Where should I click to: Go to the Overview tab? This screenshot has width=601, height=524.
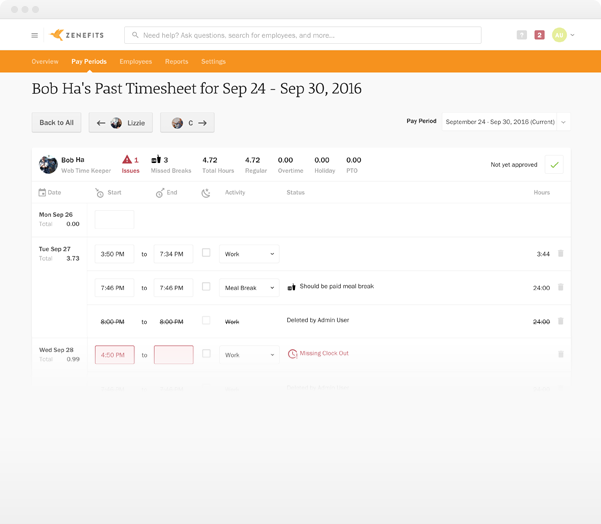45,61
